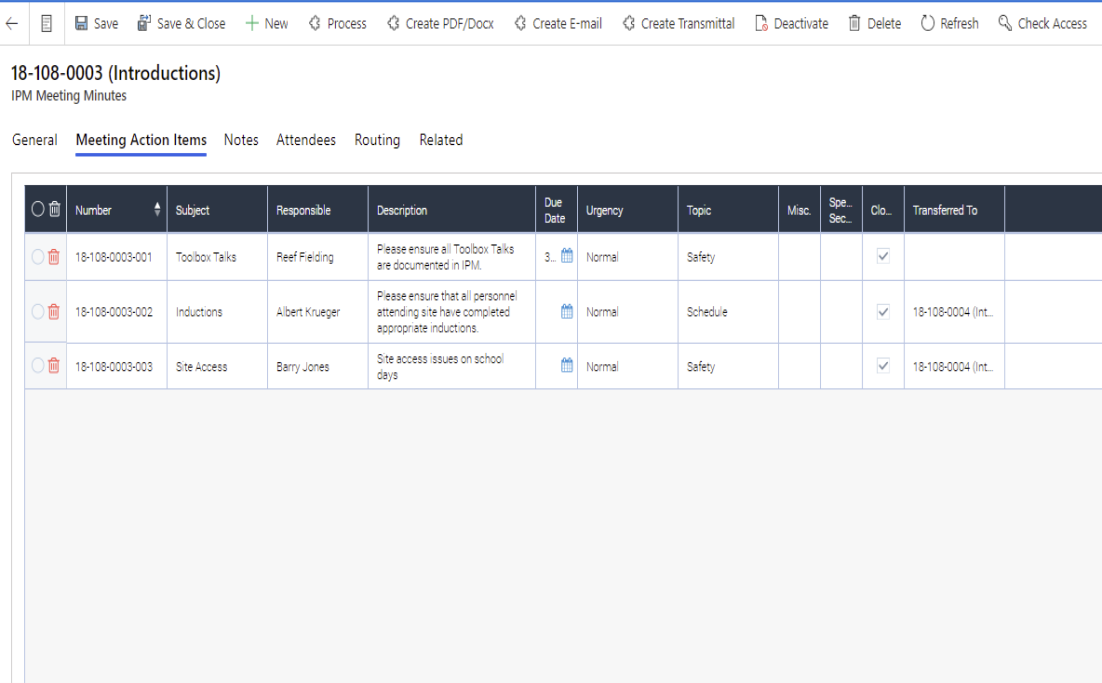Click the header delete-all trash icon
Viewport: 1102px width, 683px height.
point(55,210)
